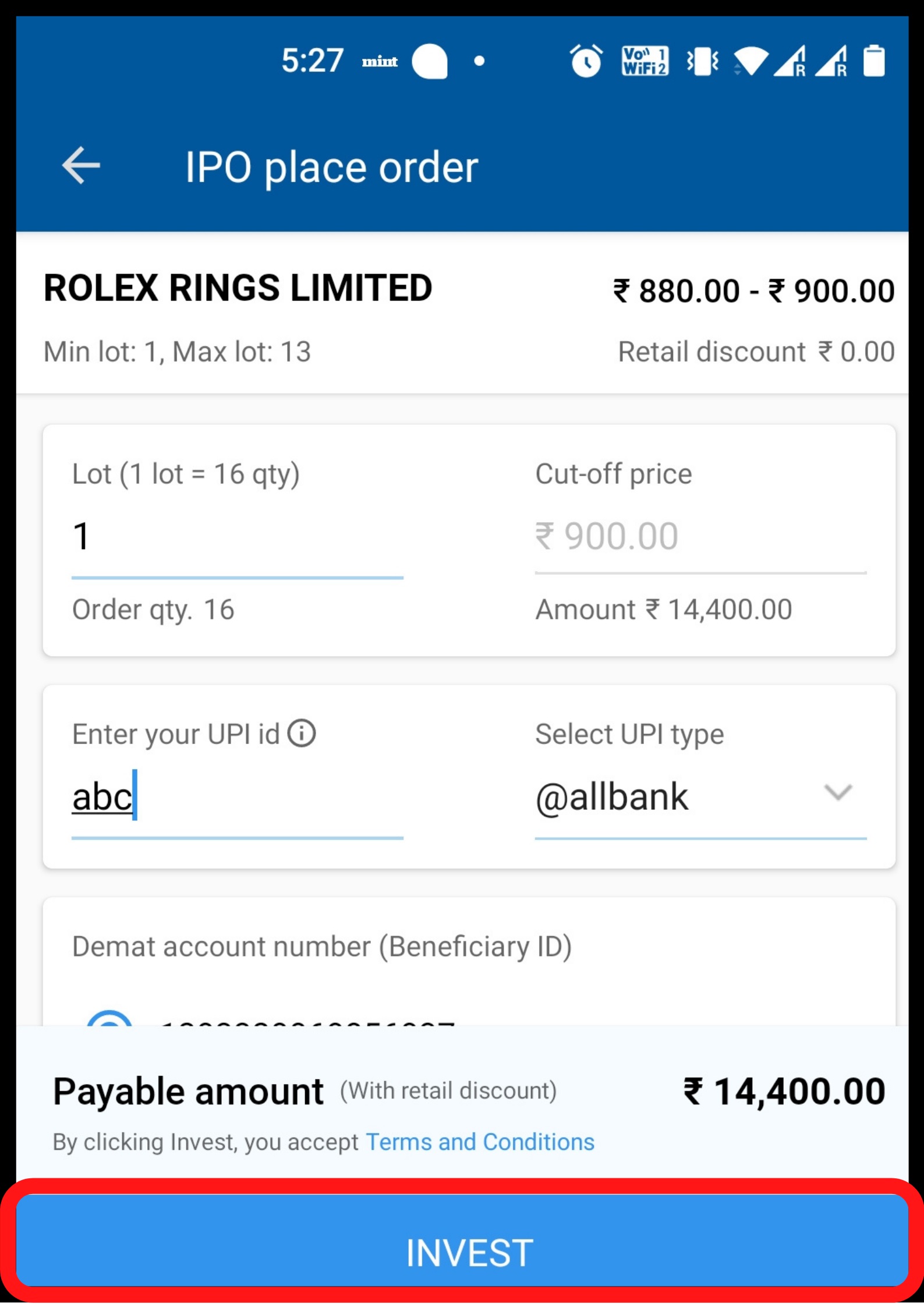924x1307 pixels.
Task: Tap the UPI id info icon
Action: [302, 733]
